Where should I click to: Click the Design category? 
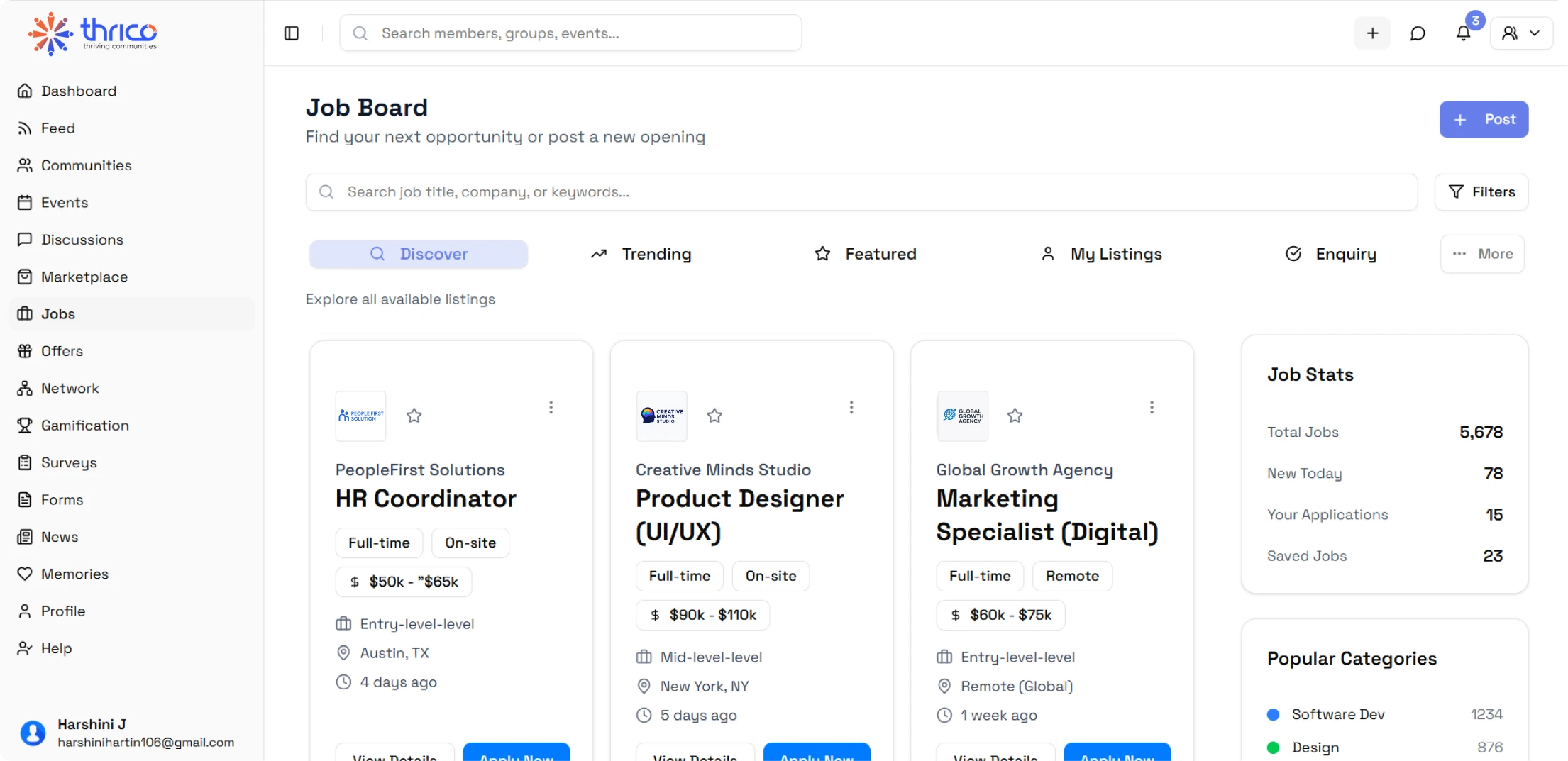(1385, 748)
